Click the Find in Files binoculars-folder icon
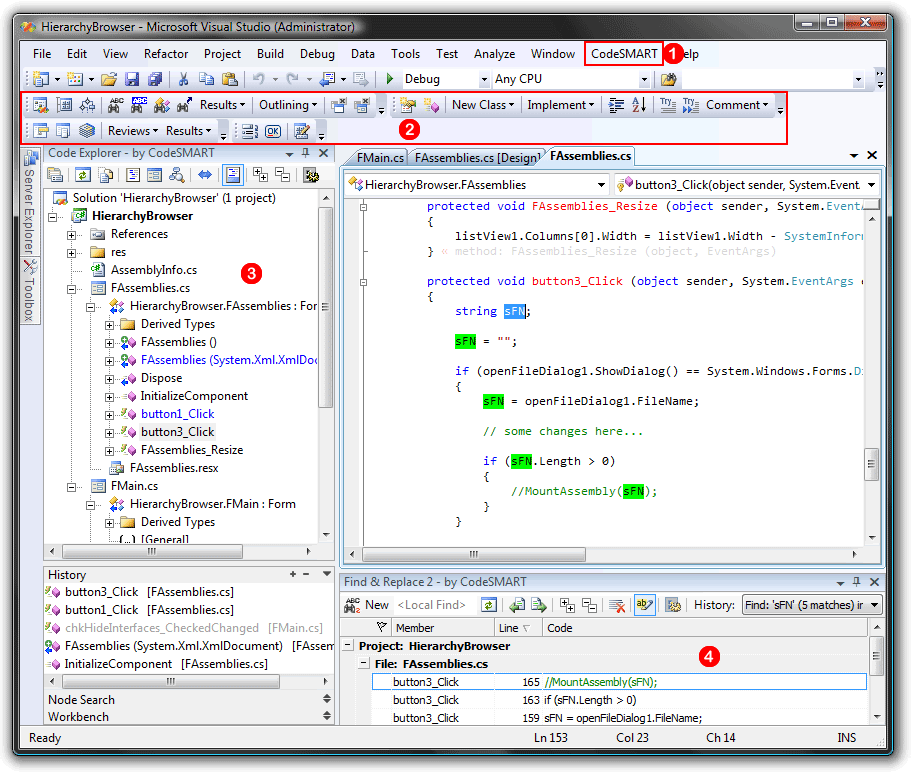The width and height of the screenshot is (911, 773). tap(669, 79)
